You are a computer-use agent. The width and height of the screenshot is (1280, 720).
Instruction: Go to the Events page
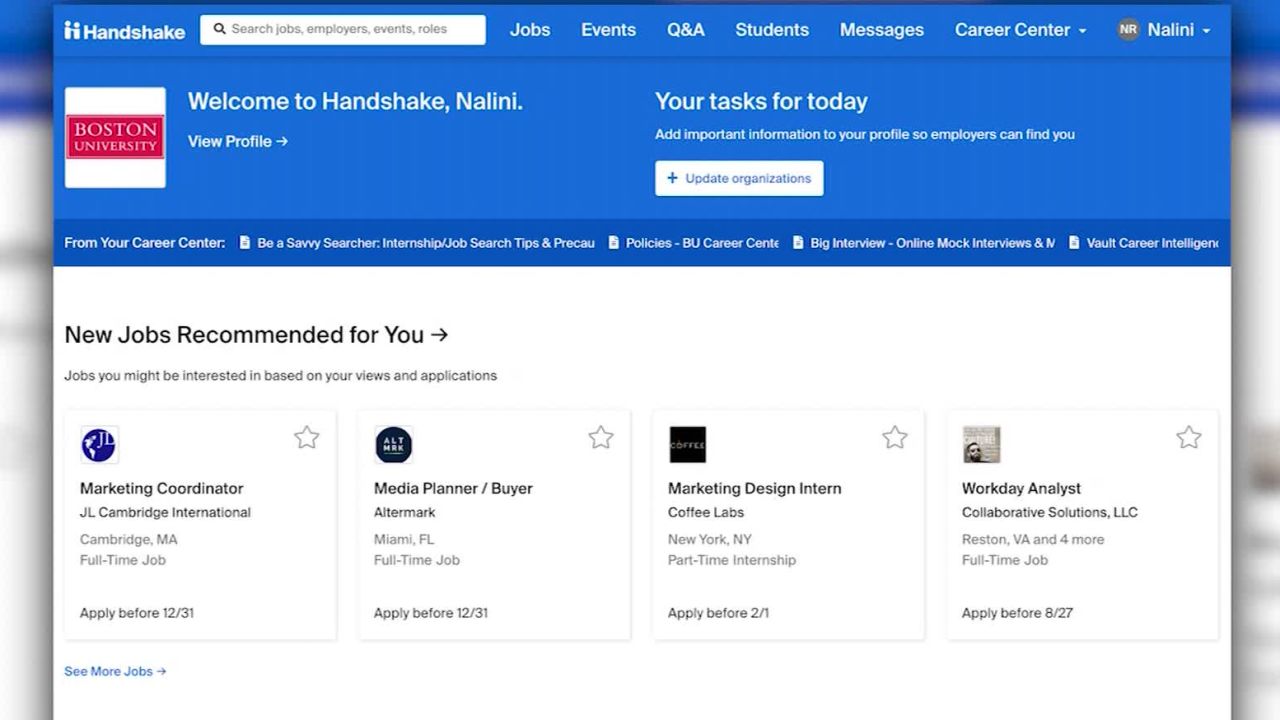(608, 30)
